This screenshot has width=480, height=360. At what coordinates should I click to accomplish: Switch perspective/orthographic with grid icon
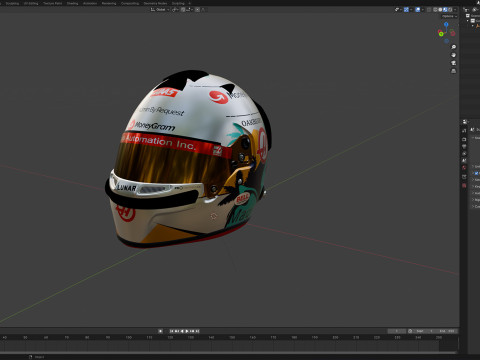pyautogui.click(x=453, y=71)
